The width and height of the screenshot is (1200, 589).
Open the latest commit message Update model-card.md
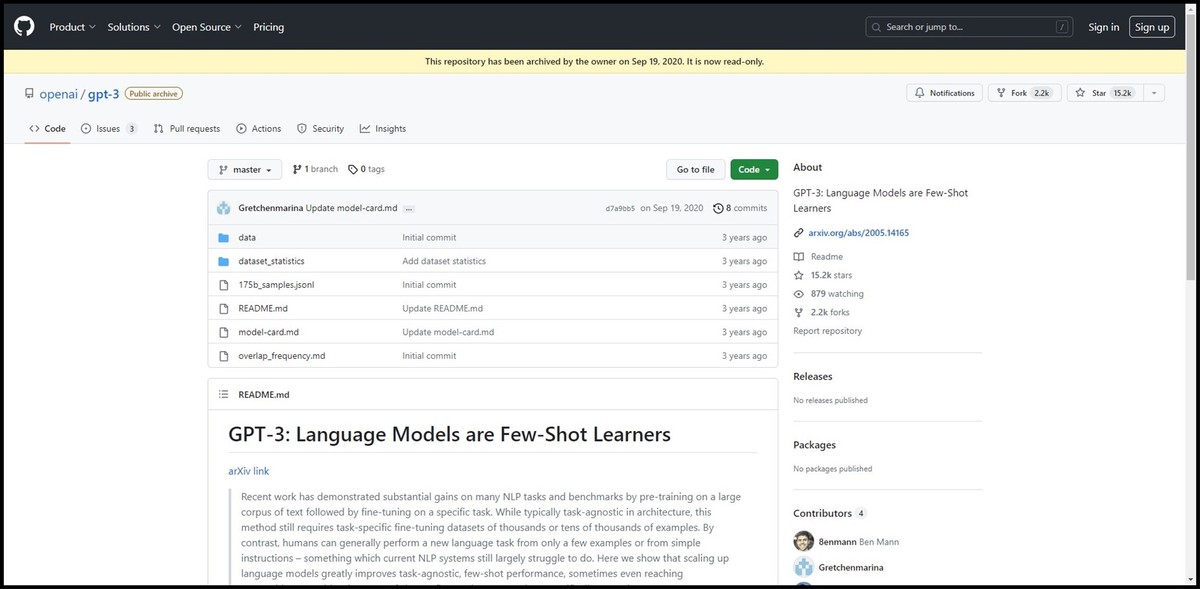click(x=351, y=208)
